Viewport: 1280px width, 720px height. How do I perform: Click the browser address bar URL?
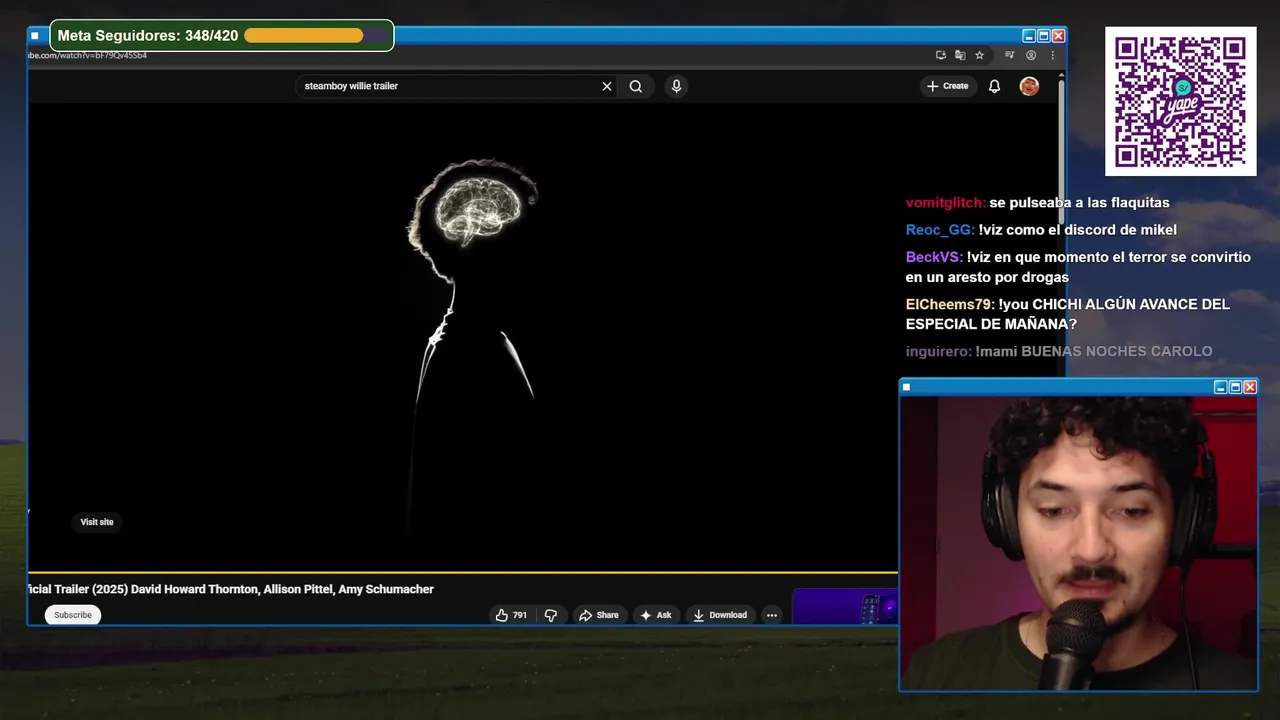(x=88, y=55)
